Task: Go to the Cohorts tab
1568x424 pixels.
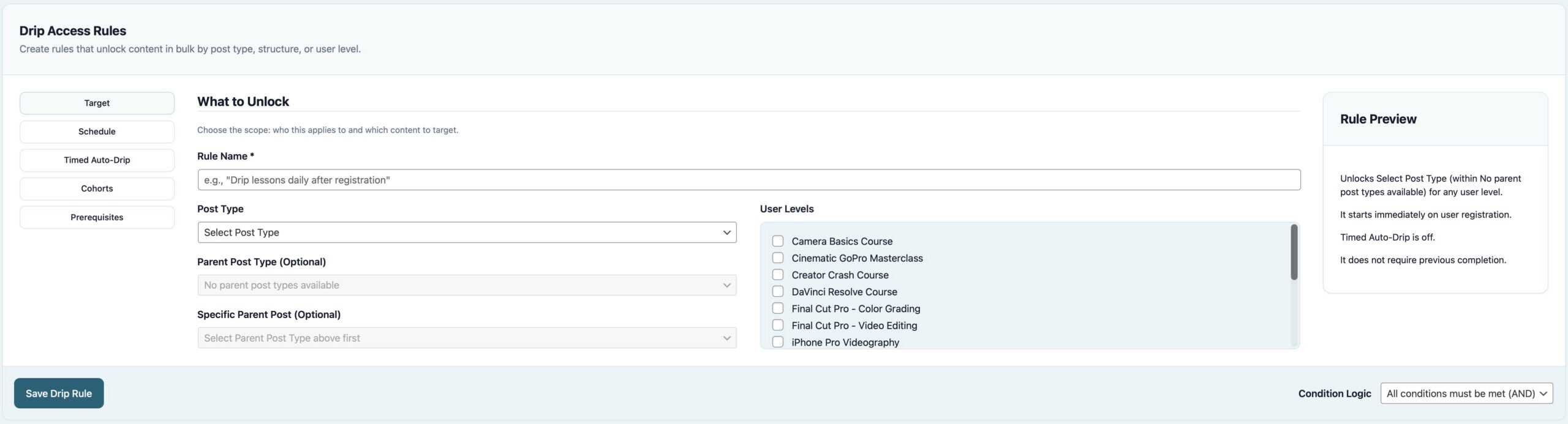Action: (97, 188)
